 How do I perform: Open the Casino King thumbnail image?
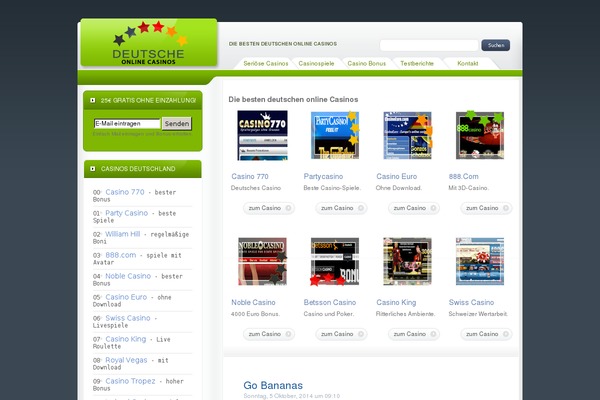click(x=408, y=261)
